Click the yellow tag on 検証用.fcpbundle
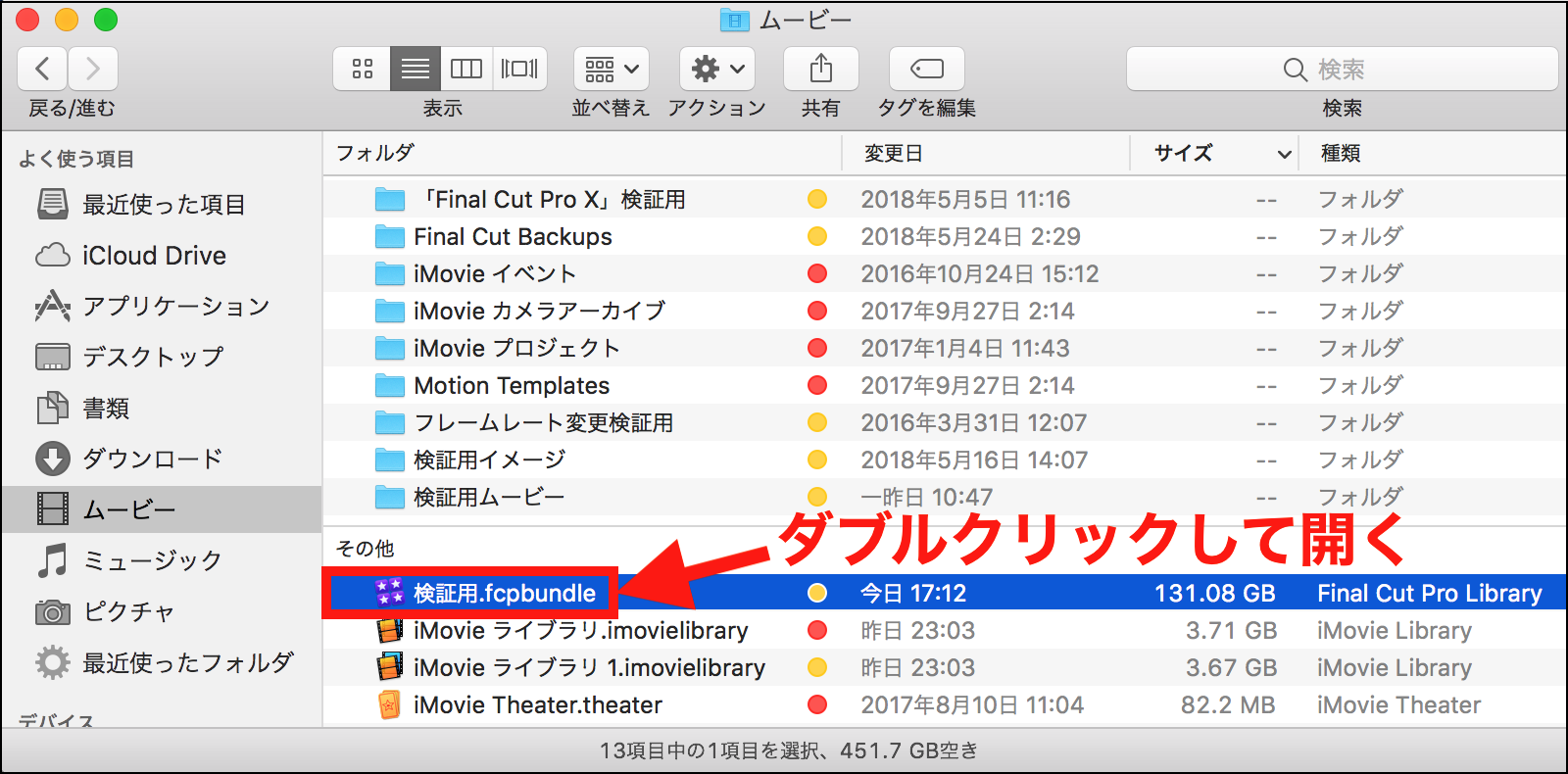 click(x=817, y=593)
